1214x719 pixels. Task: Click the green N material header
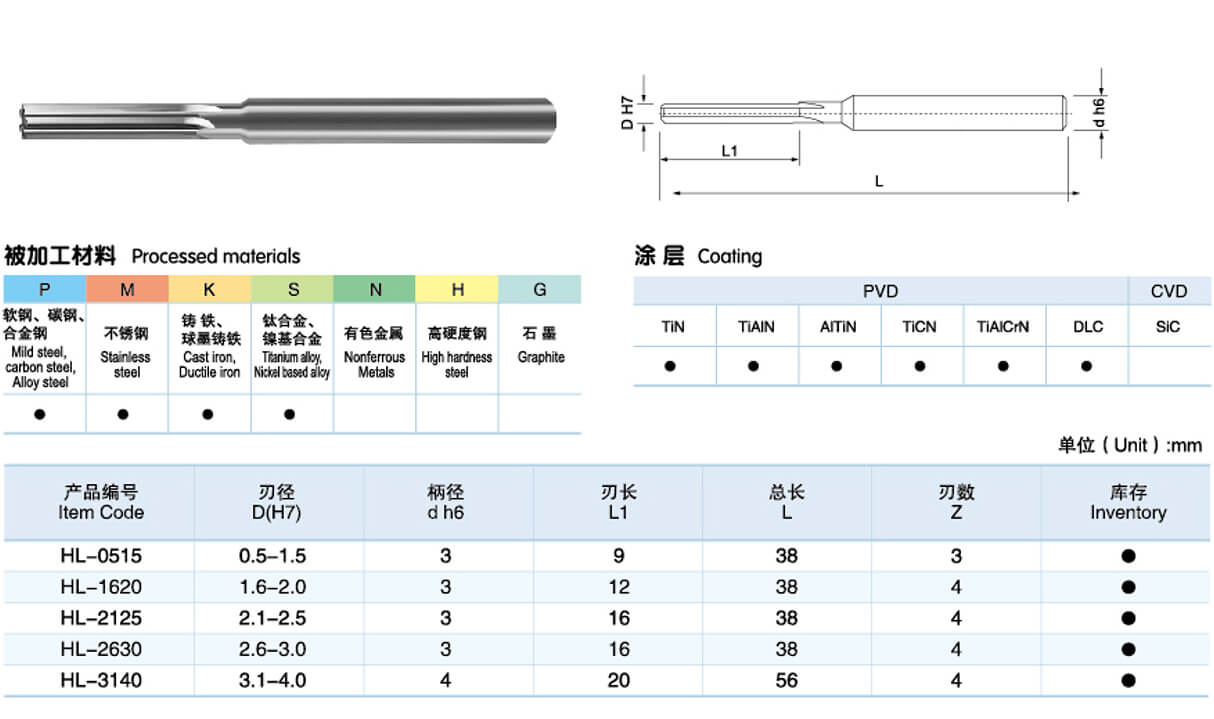click(x=375, y=290)
